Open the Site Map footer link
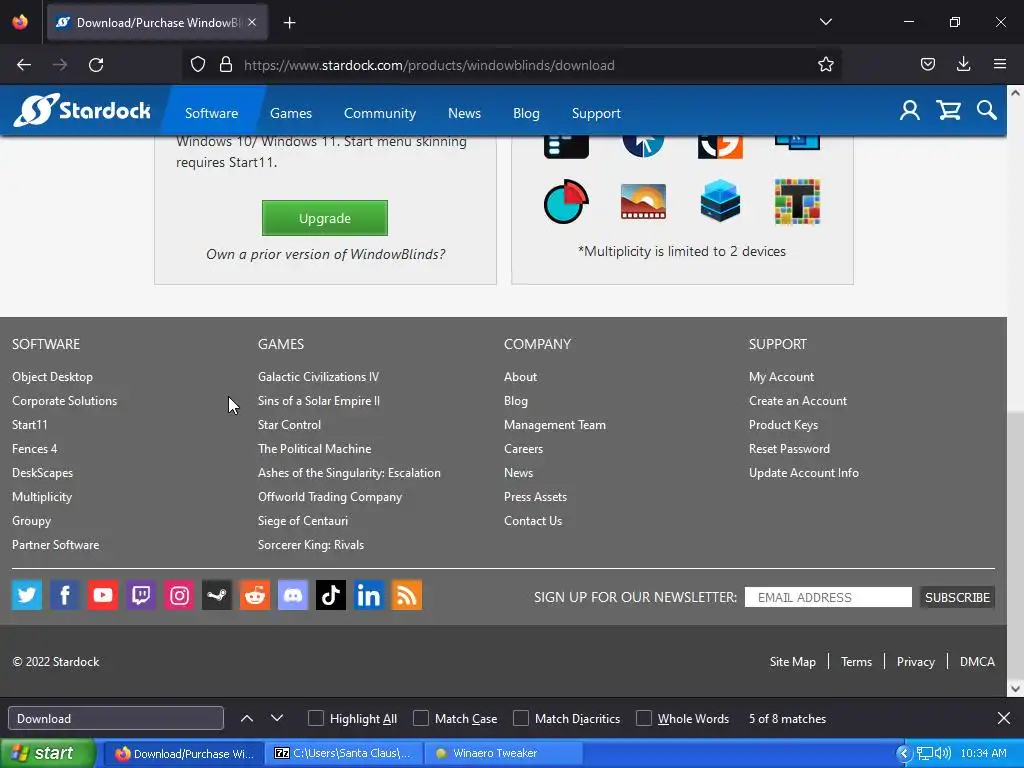The image size is (1024, 768). 792,662
